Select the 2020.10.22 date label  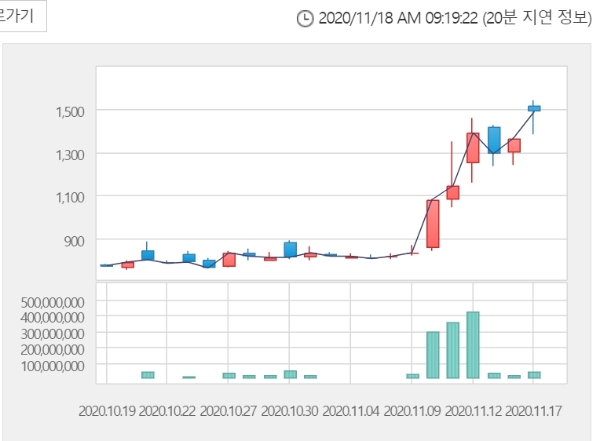point(169,410)
